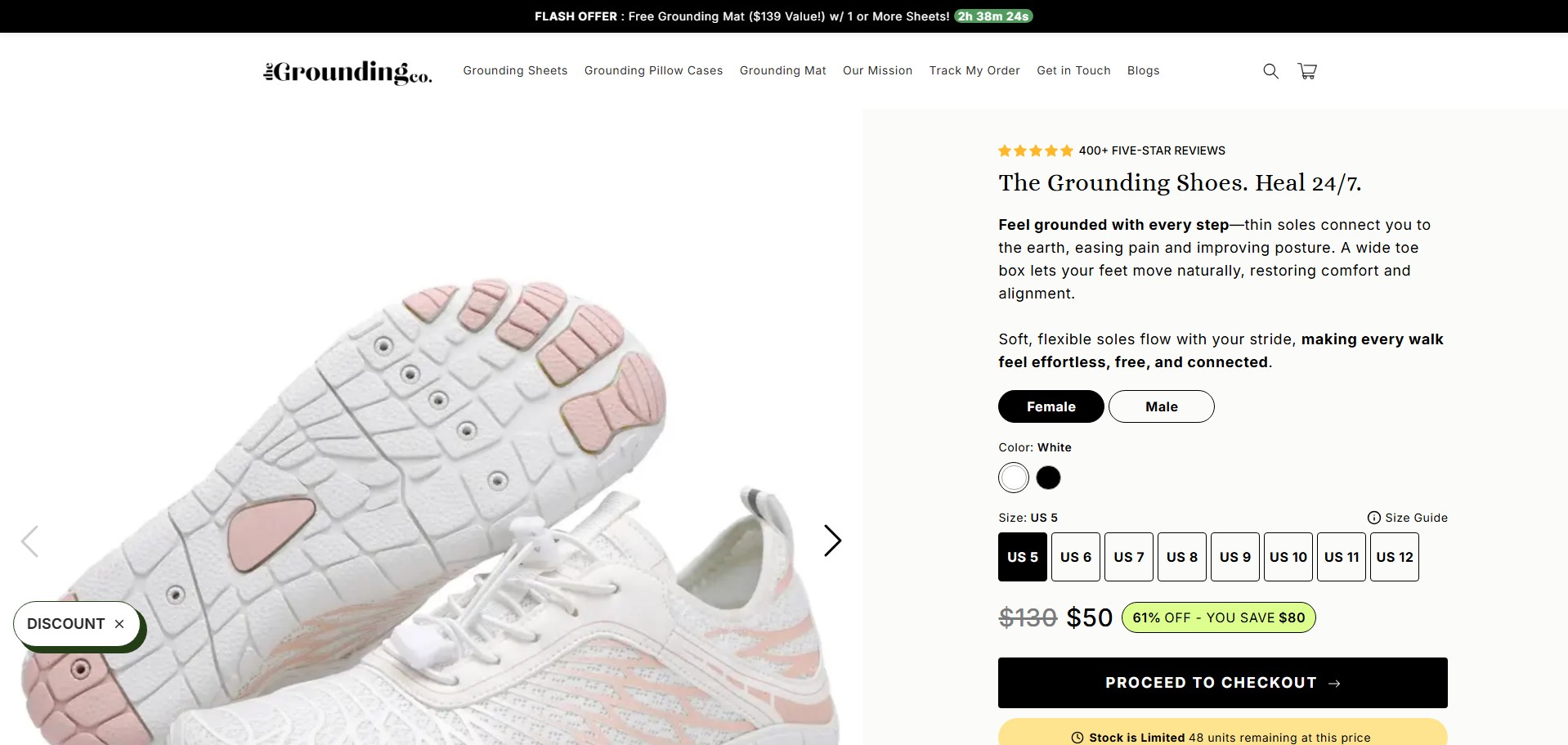This screenshot has height=745, width=1568.
Task: Go to previous product image arrow
Action: point(30,541)
